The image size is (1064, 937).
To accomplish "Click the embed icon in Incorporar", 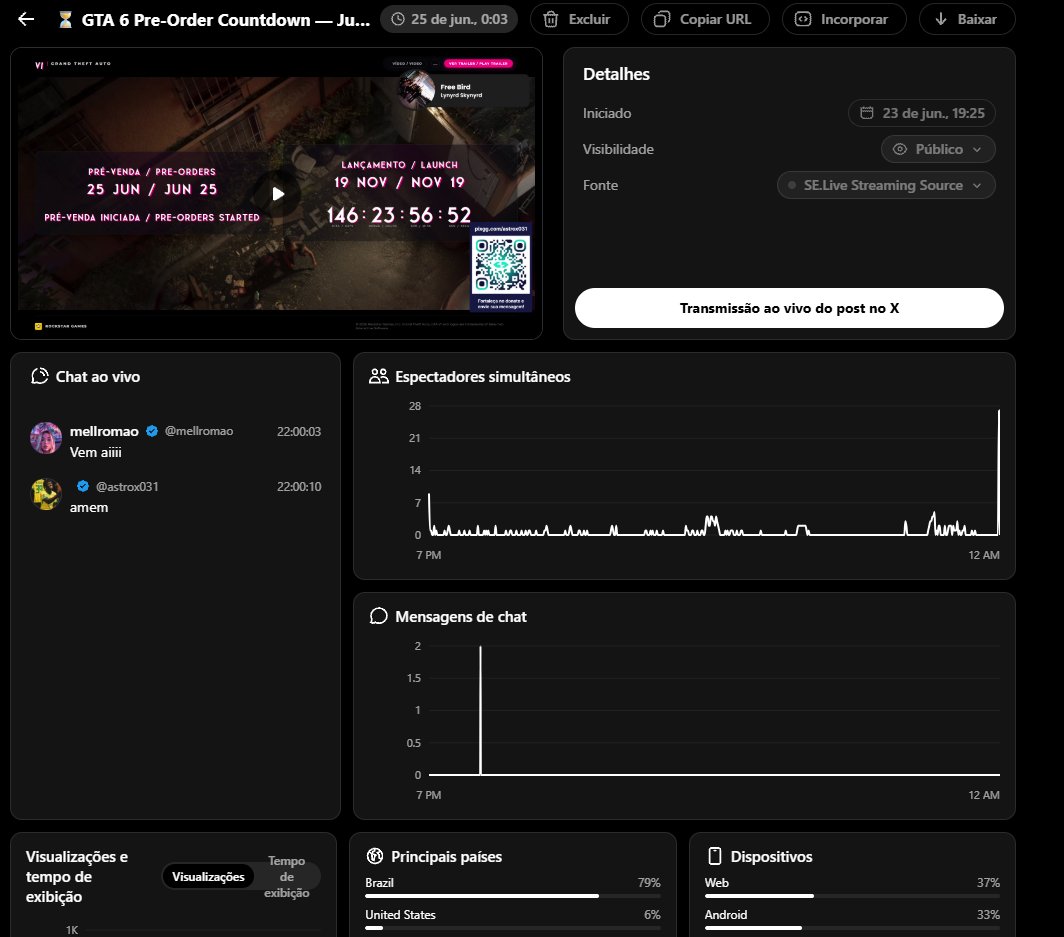I will click(x=803, y=19).
